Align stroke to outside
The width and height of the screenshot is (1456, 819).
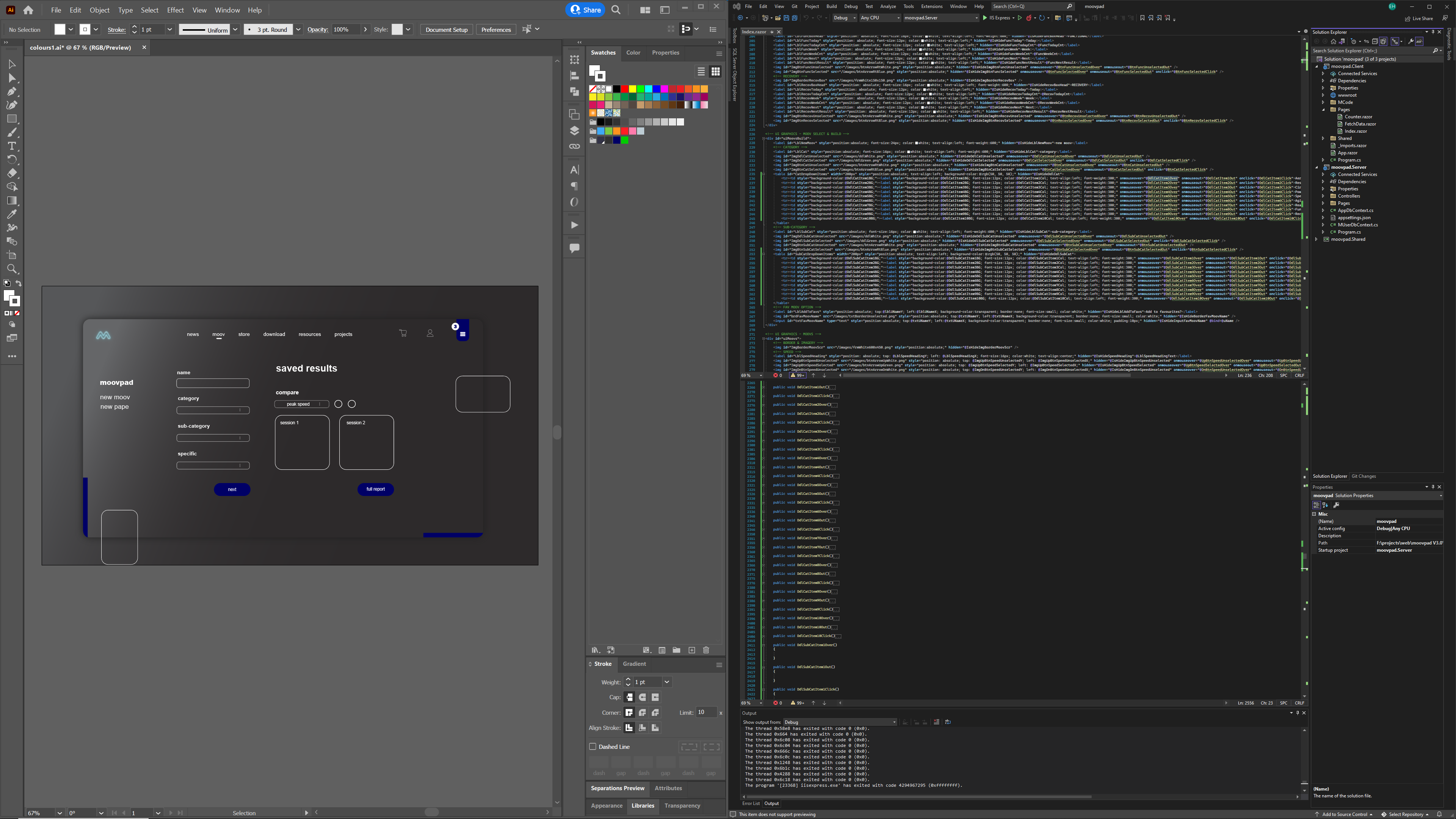coord(656,728)
